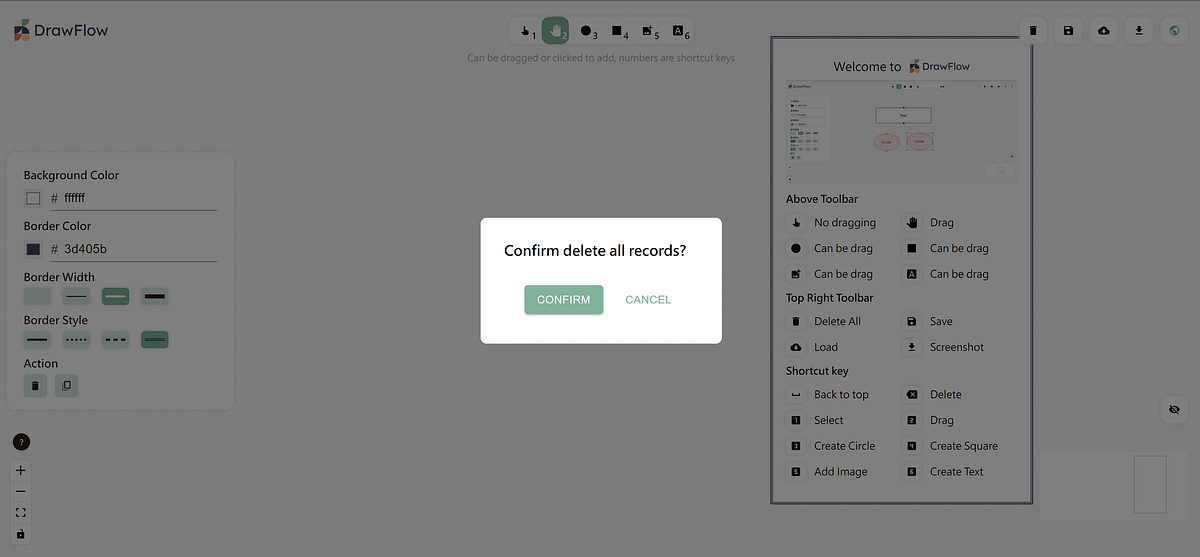Click the minimap preview at bottom right

1113,486
